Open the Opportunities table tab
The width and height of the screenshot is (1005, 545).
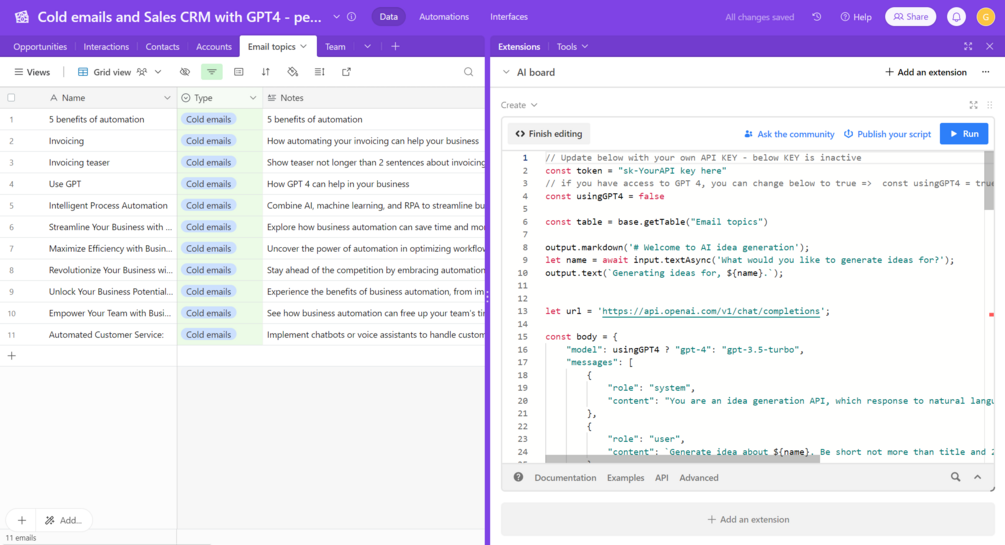click(x=40, y=46)
